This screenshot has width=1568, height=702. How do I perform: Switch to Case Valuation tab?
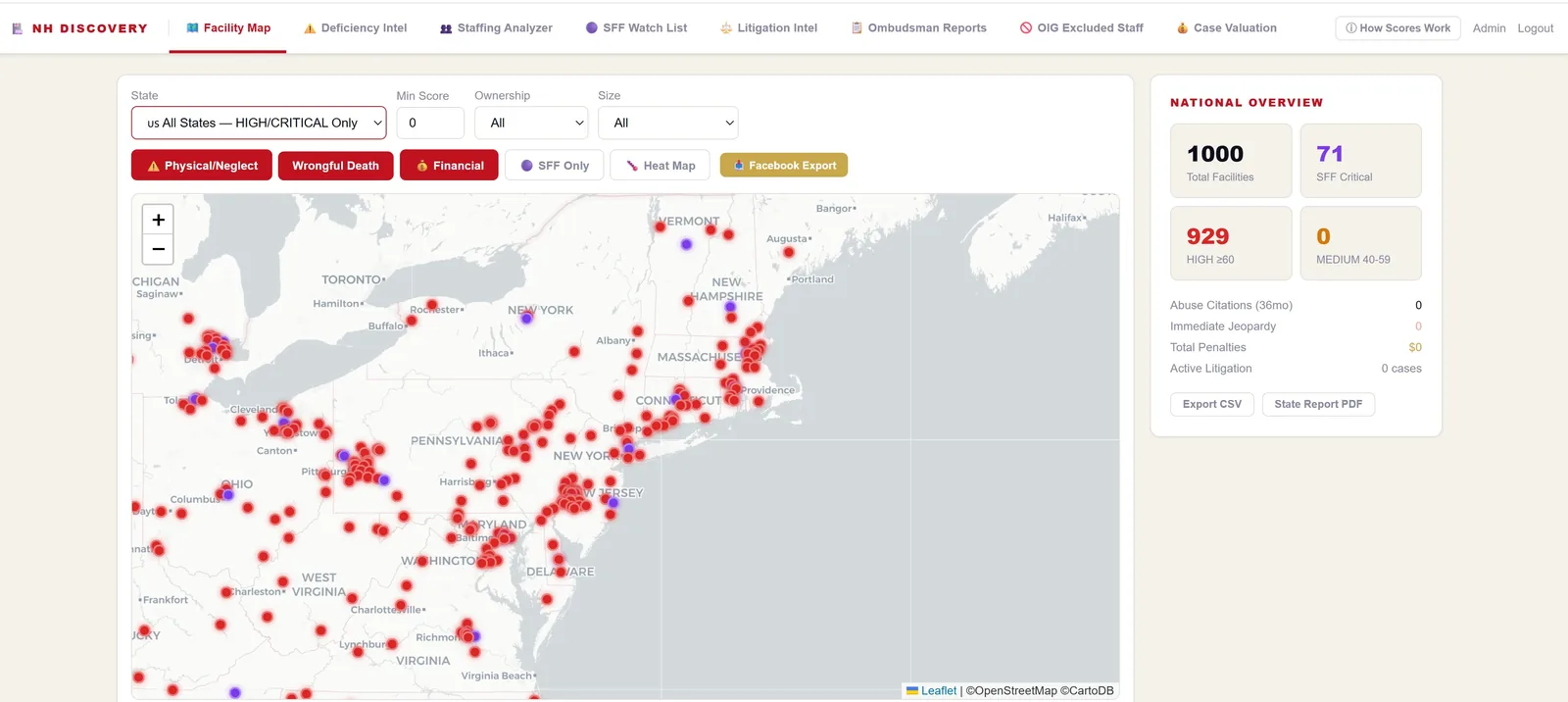1226,28
